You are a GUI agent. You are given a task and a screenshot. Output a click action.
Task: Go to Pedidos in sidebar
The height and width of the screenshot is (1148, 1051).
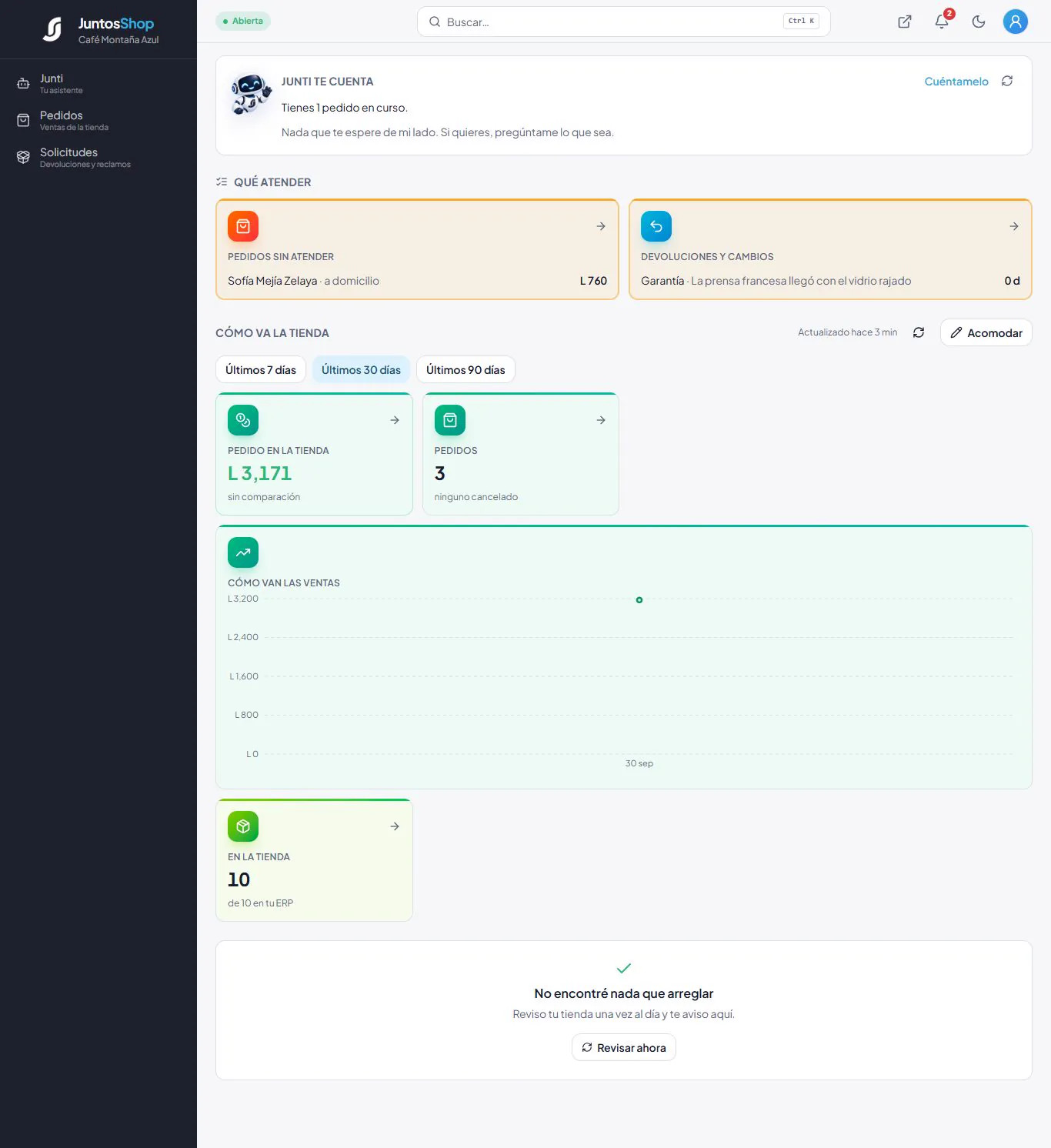[98, 121]
